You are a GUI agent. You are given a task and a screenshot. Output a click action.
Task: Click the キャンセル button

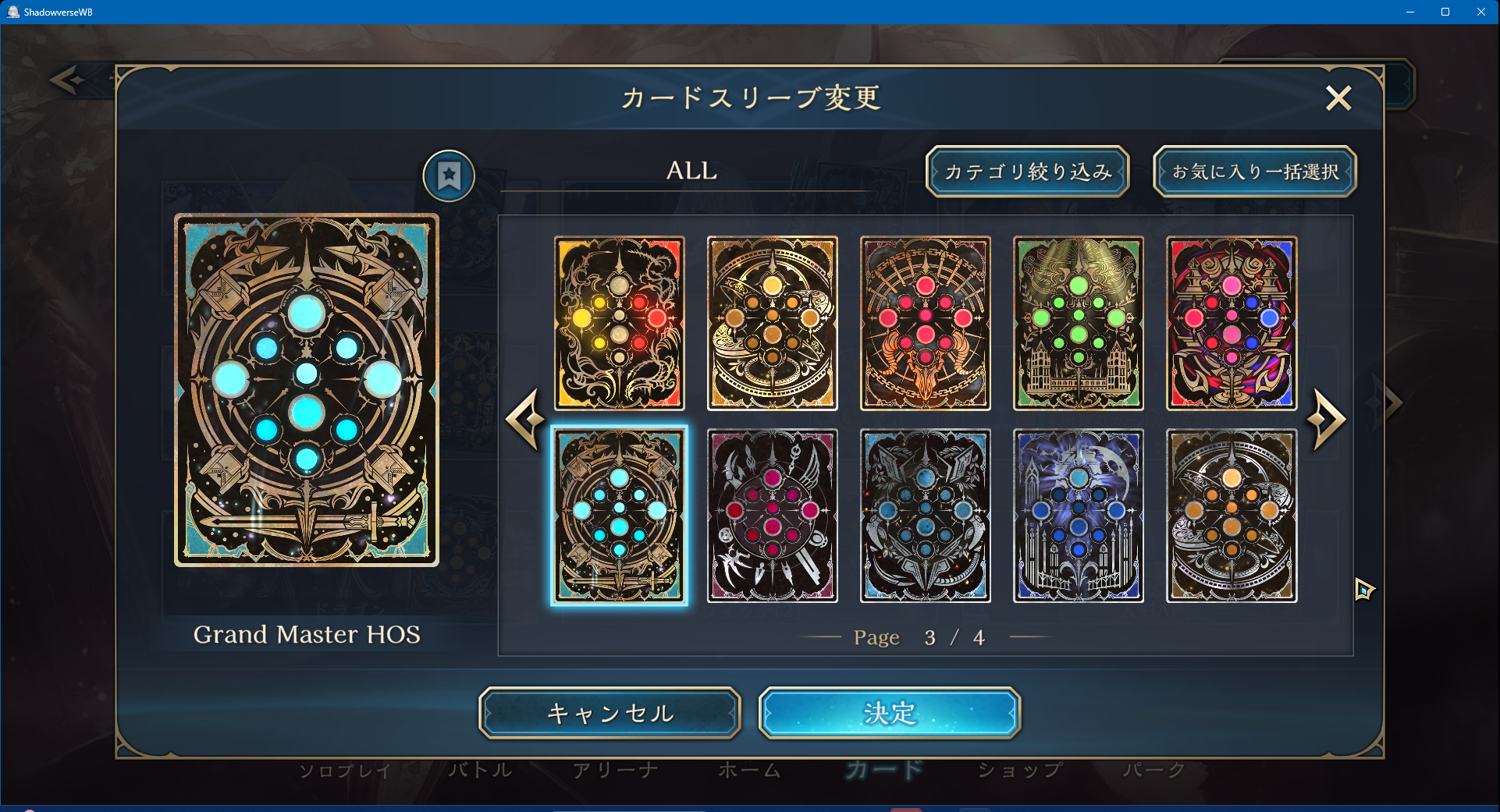(x=610, y=713)
